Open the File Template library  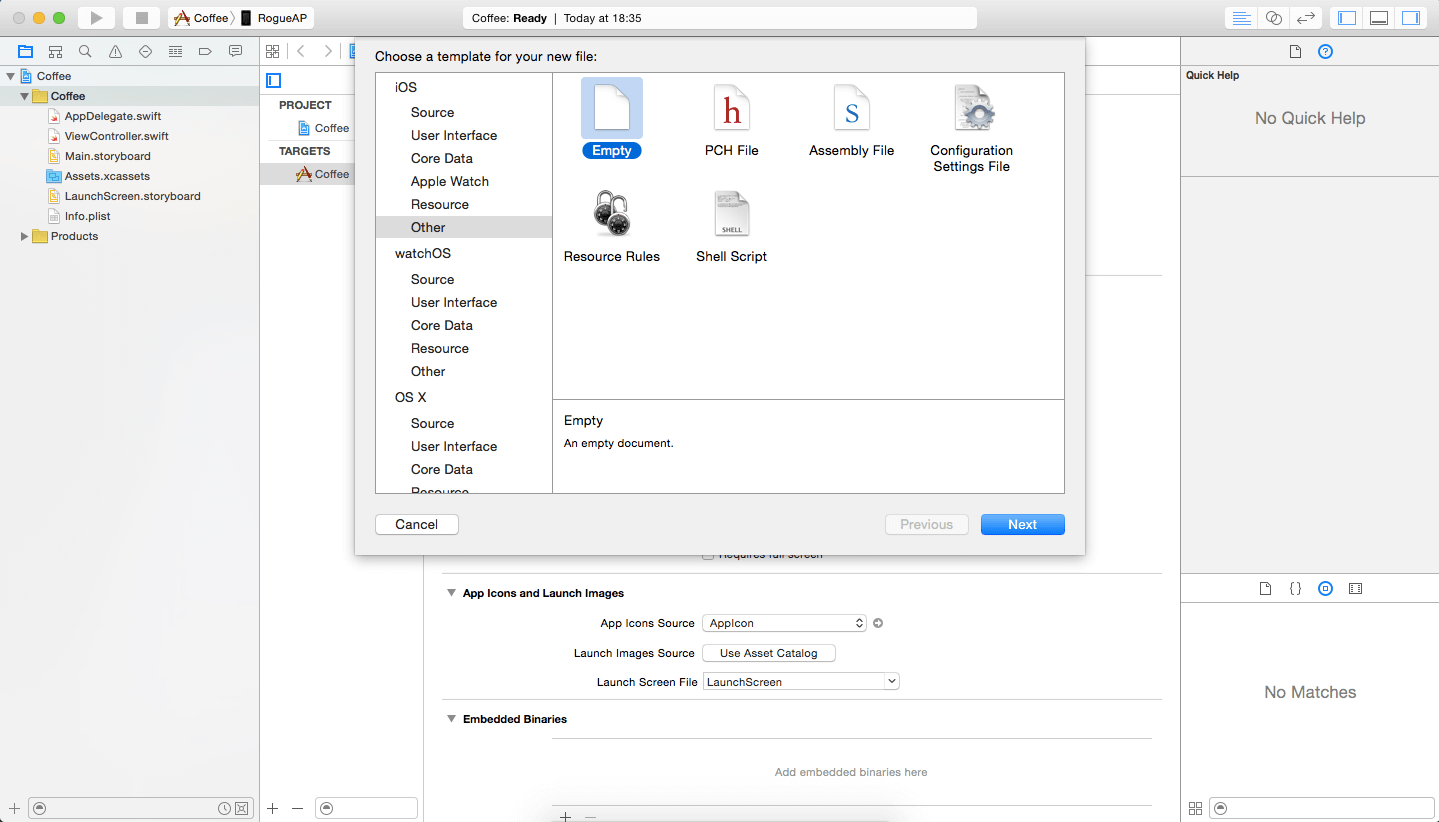pyautogui.click(x=1265, y=589)
